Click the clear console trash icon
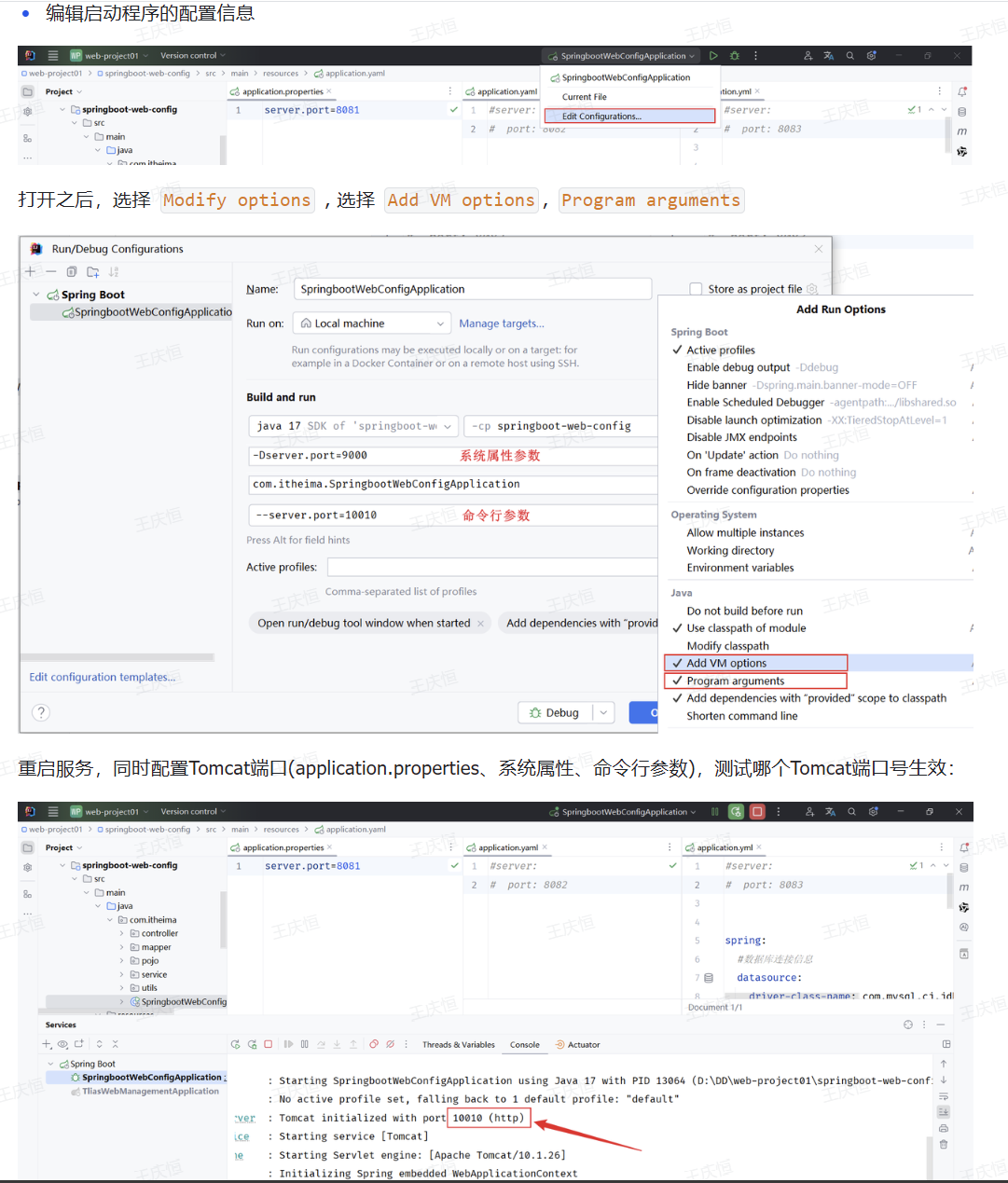1008x1183 pixels. click(944, 1144)
